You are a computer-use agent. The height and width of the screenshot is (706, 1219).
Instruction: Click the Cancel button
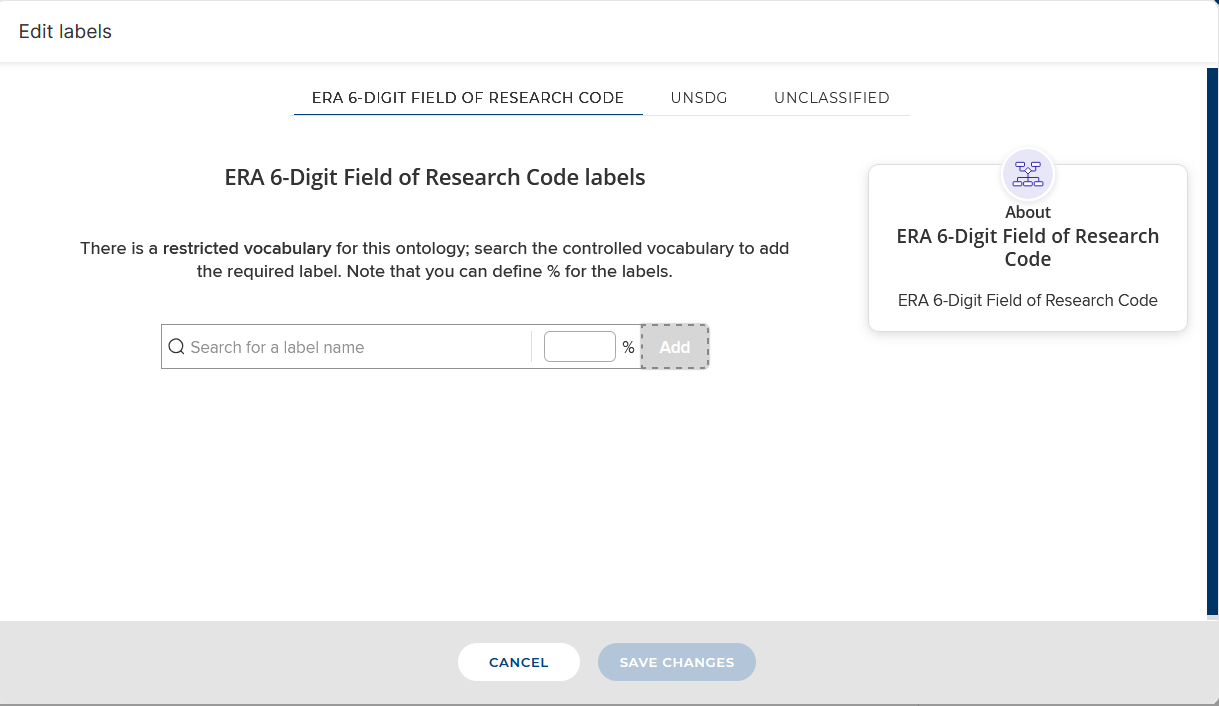point(519,662)
